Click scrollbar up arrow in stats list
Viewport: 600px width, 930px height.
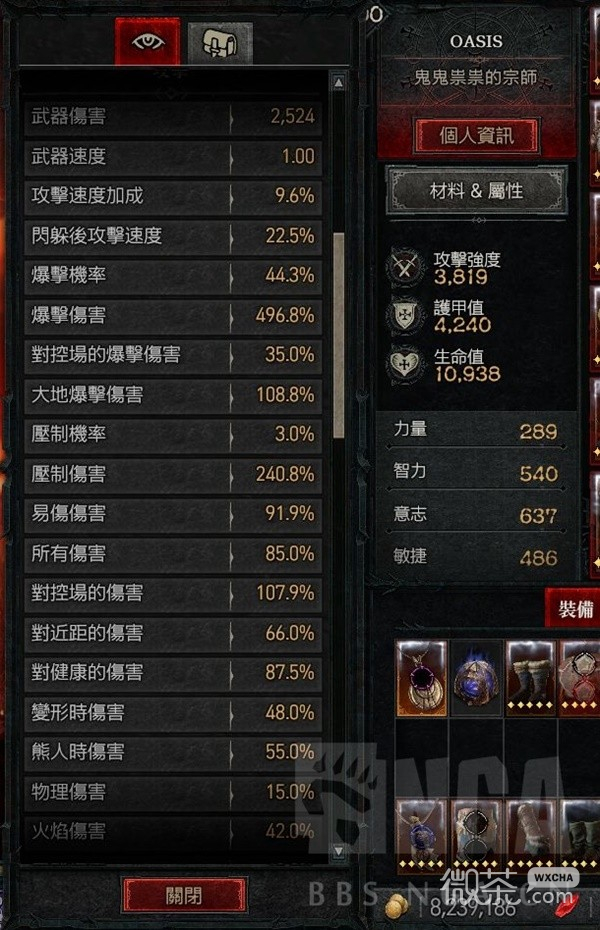[339, 82]
